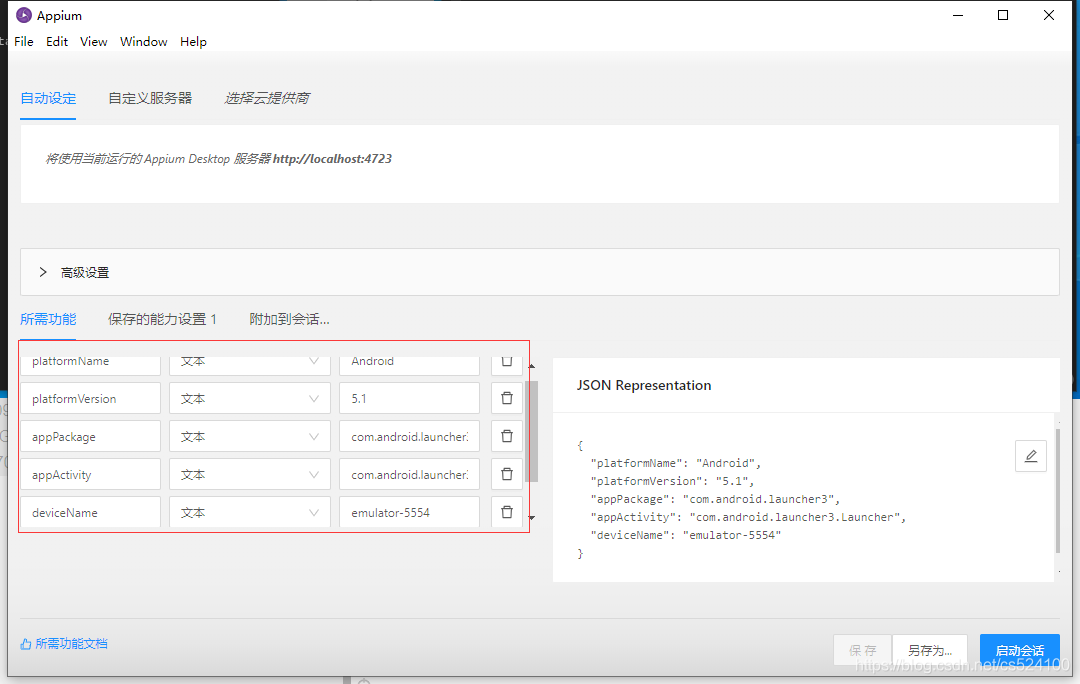Switch to the 自动设定 tab
The height and width of the screenshot is (684, 1080).
(48, 99)
